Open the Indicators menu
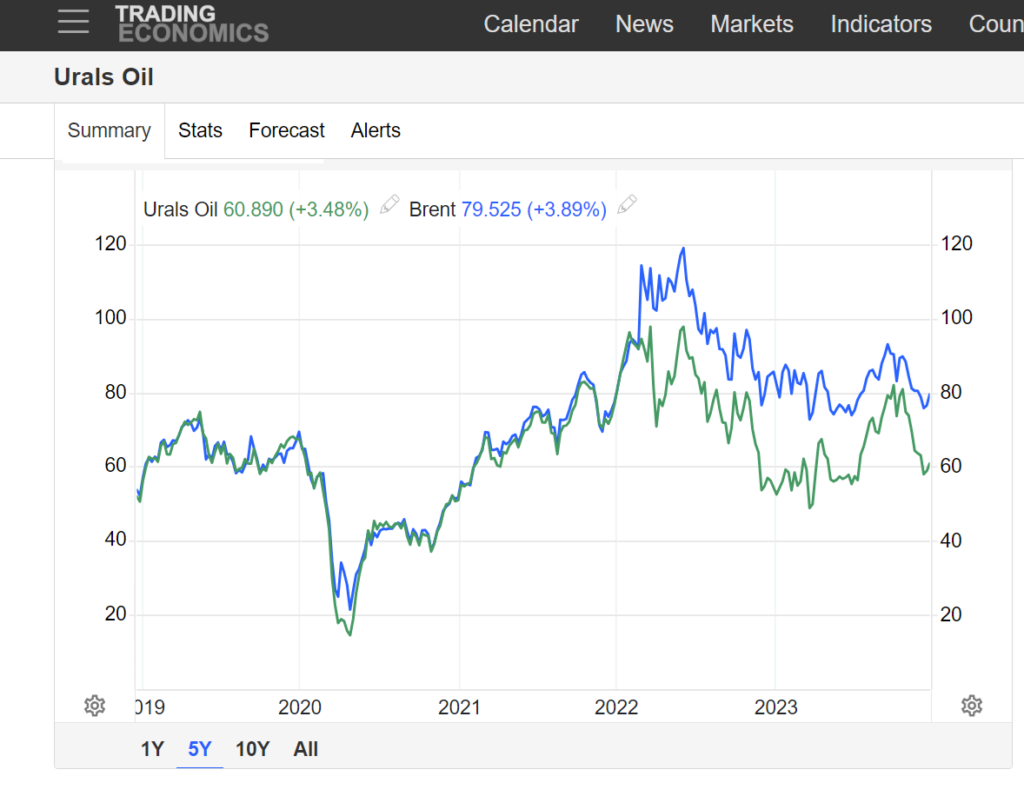1024x796 pixels. [880, 24]
